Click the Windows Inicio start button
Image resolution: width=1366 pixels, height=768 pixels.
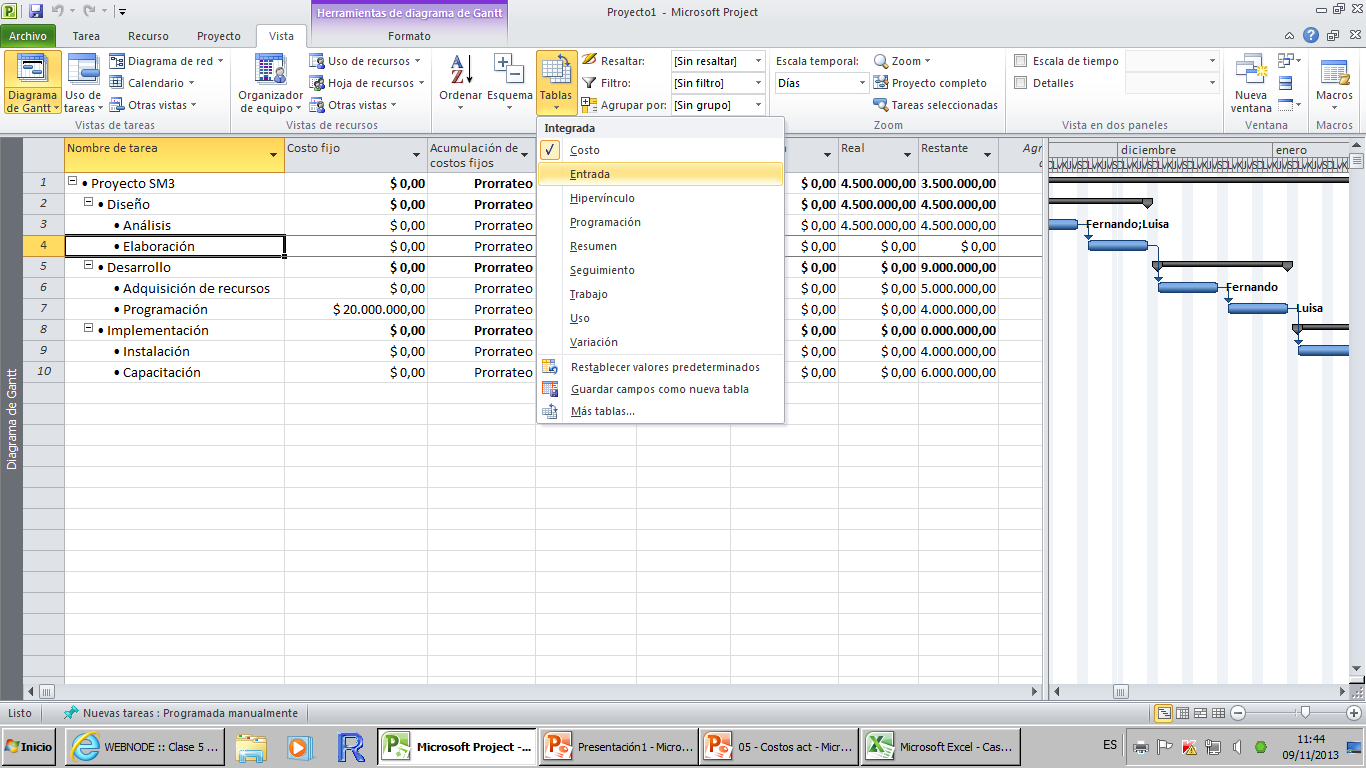coord(29,747)
